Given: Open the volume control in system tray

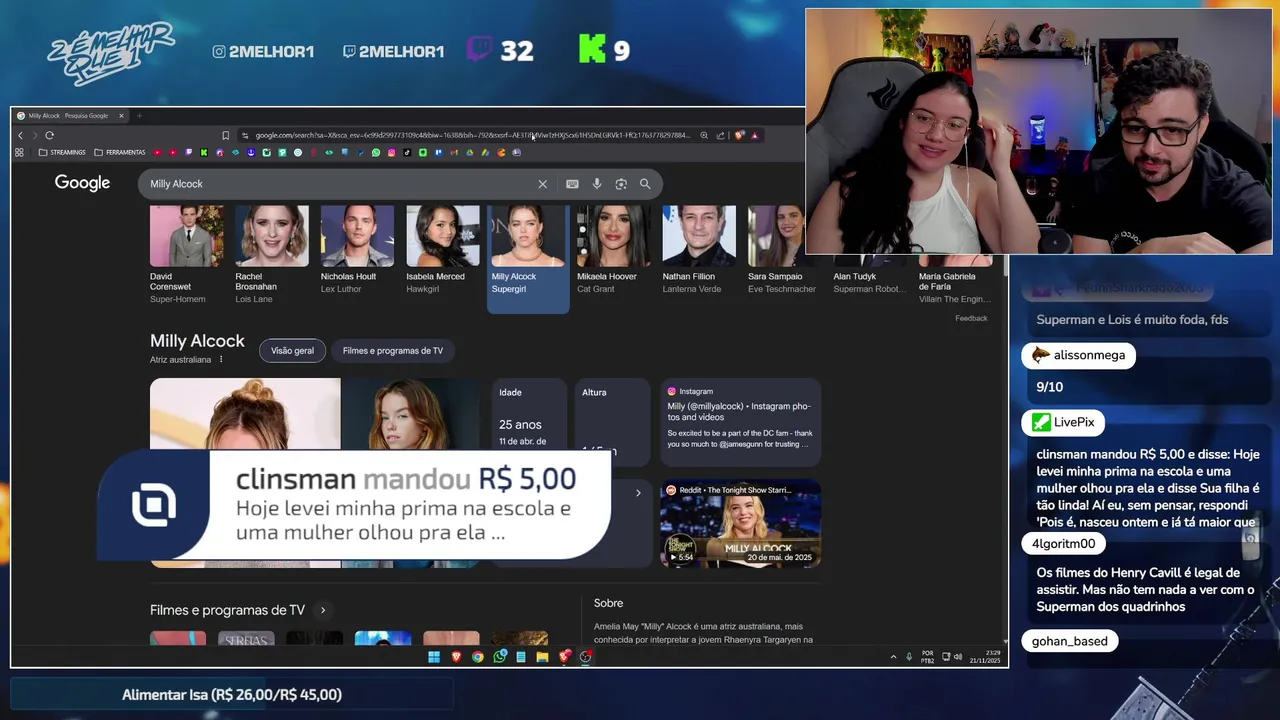Looking at the screenshot, I should (958, 657).
